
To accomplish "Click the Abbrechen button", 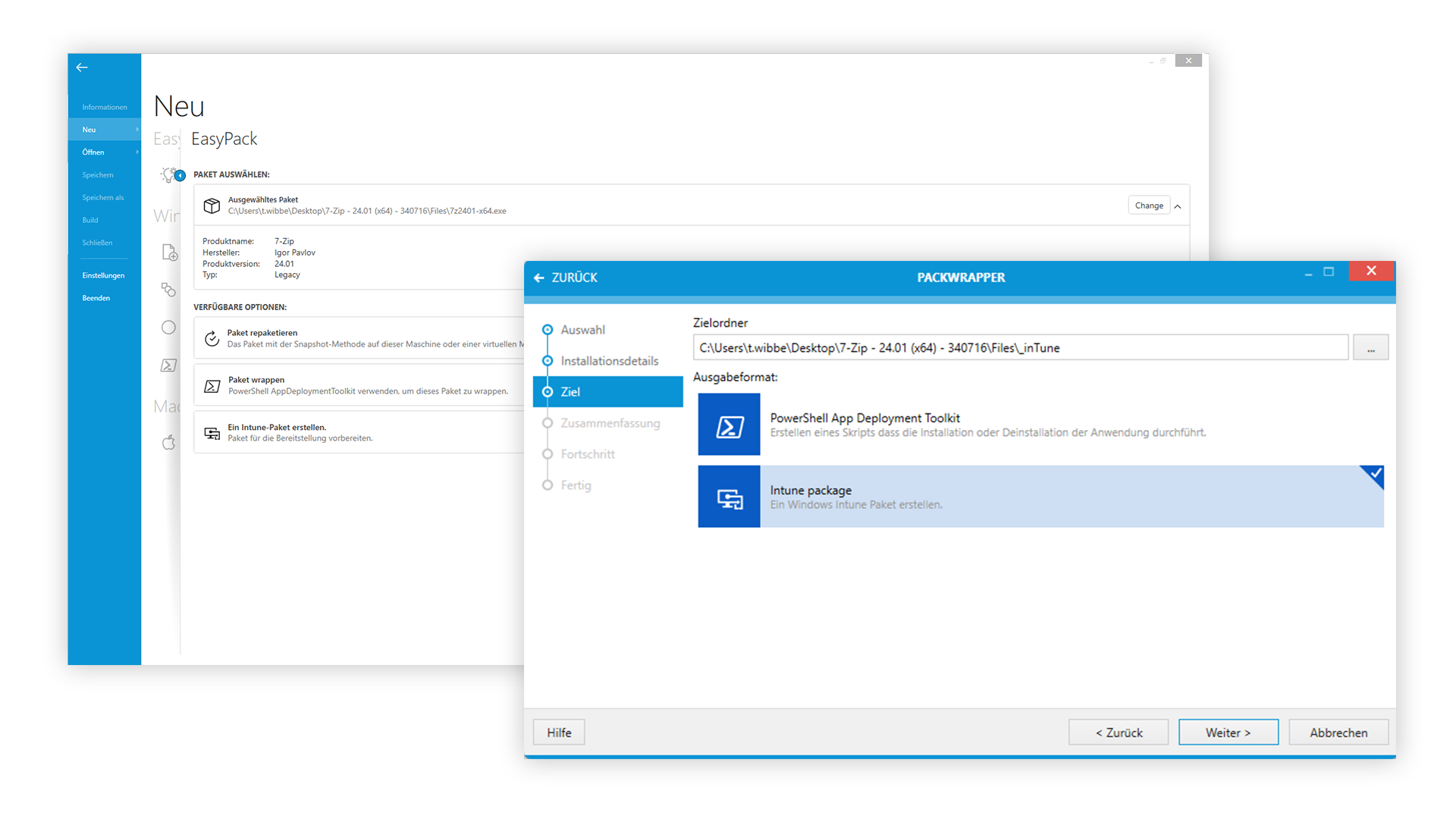I will (x=1338, y=733).
